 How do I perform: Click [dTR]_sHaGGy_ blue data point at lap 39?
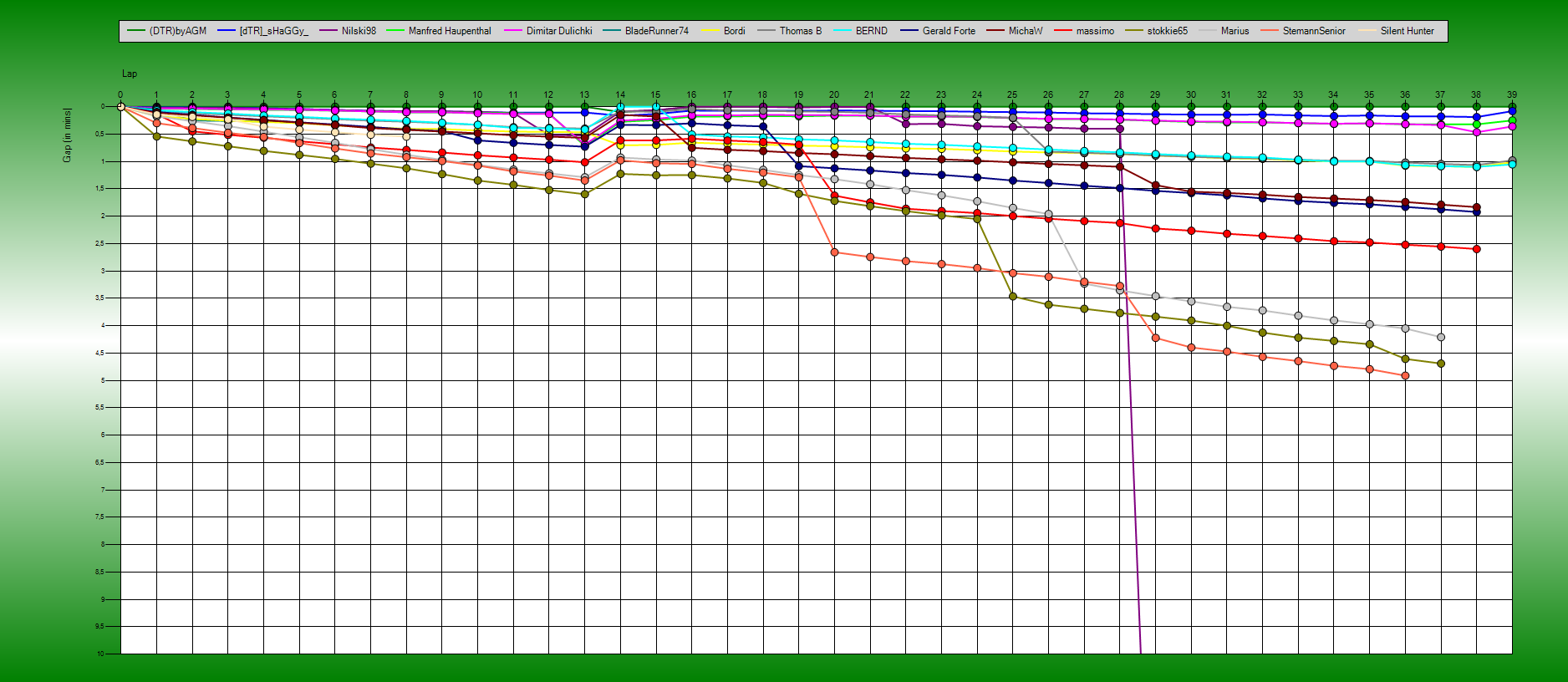(1512, 111)
